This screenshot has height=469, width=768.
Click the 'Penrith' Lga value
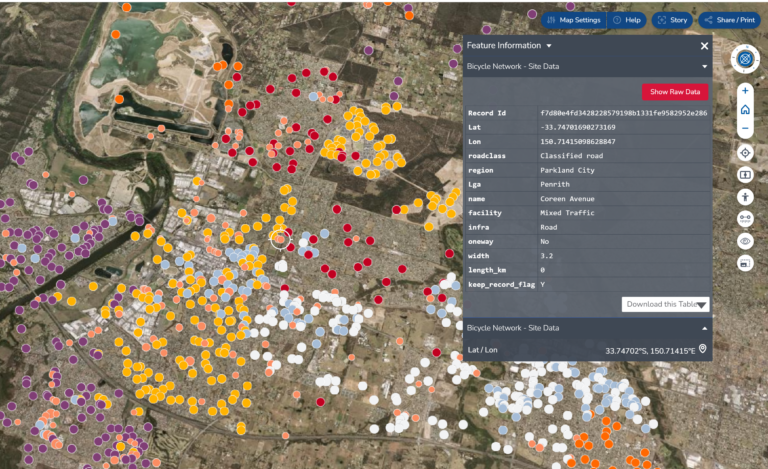pos(555,185)
